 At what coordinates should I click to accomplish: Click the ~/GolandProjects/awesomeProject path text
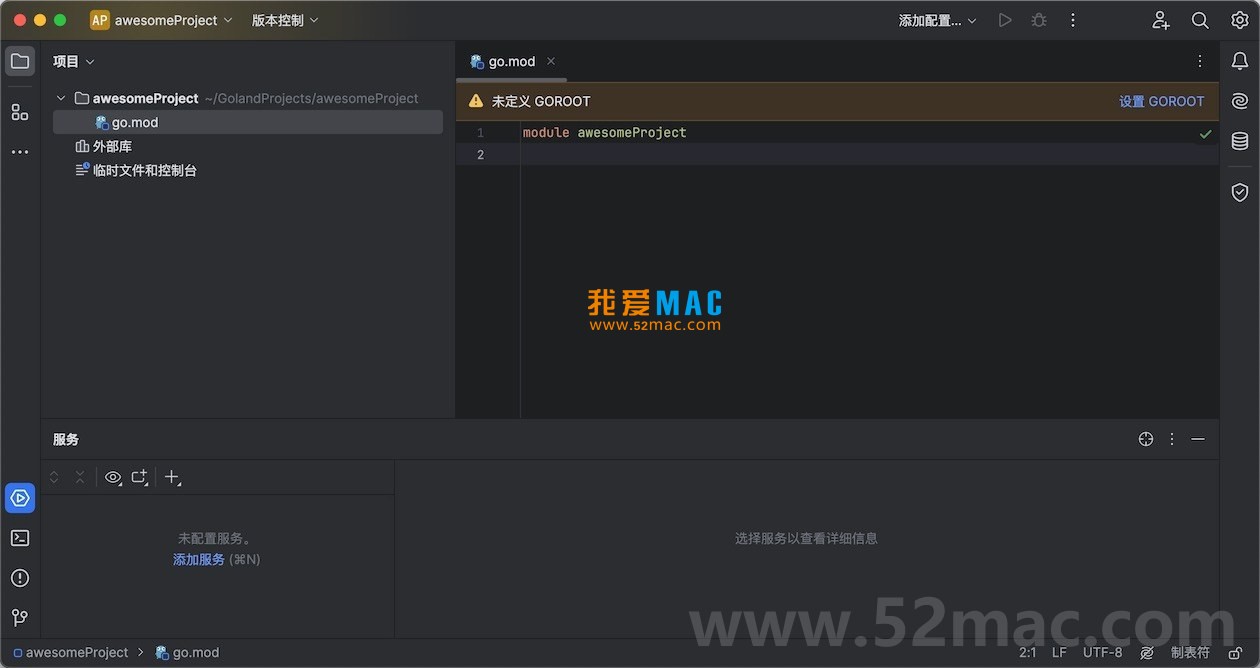pyautogui.click(x=312, y=98)
